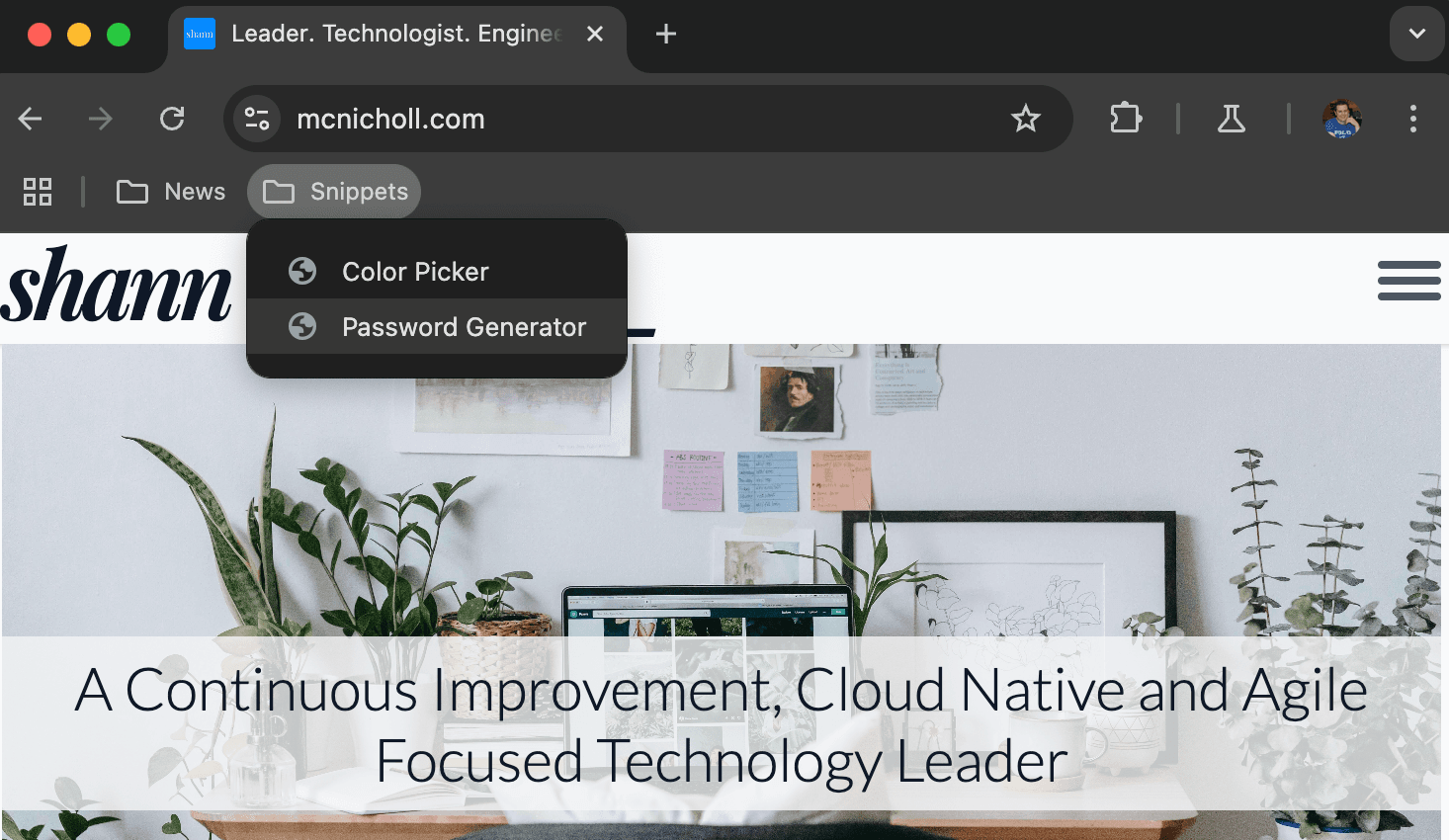This screenshot has height=840, width=1449.
Task: Select the Password Generator bookmark
Action: [437, 326]
